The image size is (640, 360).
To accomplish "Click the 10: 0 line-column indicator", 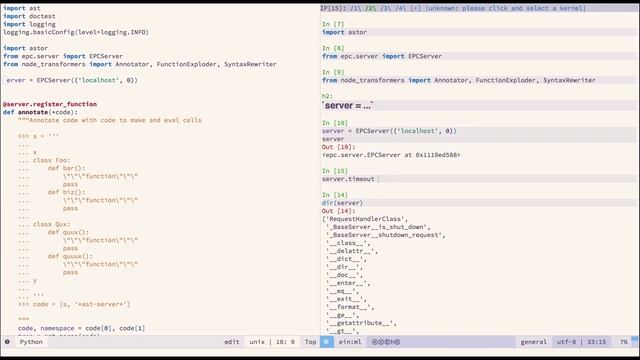I will click(x=285, y=342).
